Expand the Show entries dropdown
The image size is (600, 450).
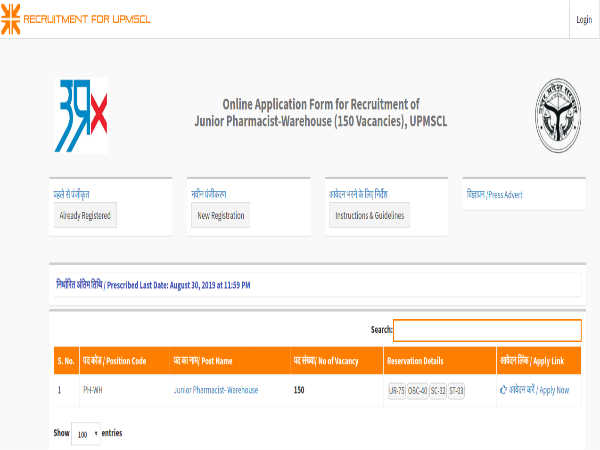pos(85,434)
